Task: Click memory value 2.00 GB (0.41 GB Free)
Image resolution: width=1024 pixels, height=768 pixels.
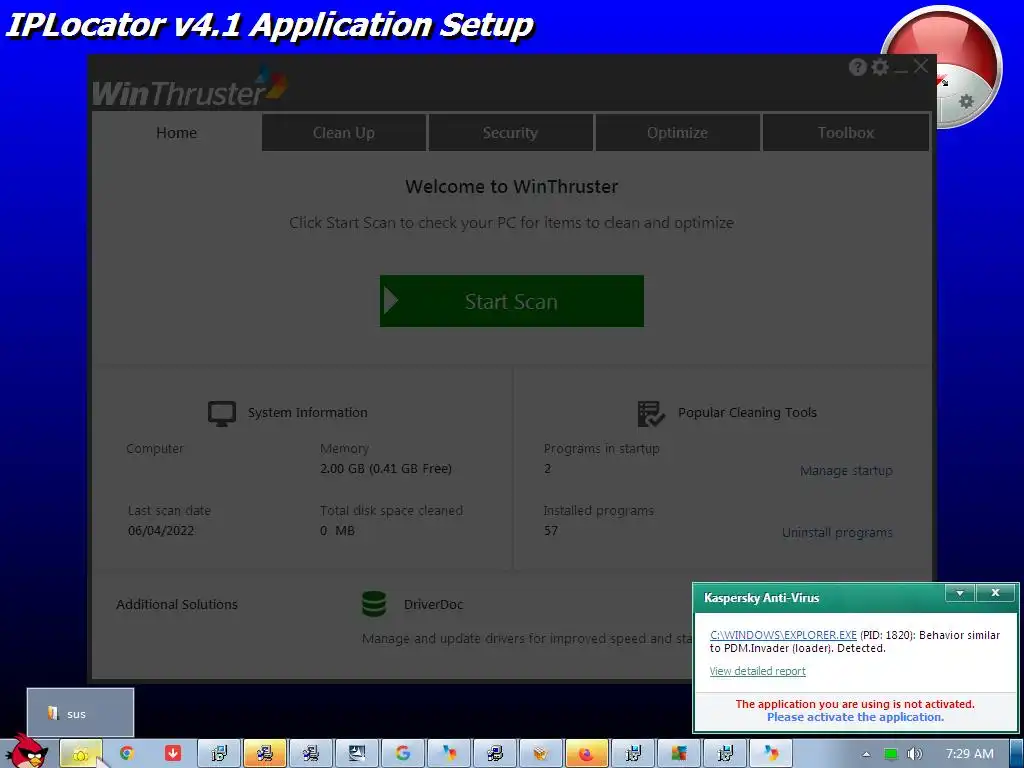Action: [386, 469]
